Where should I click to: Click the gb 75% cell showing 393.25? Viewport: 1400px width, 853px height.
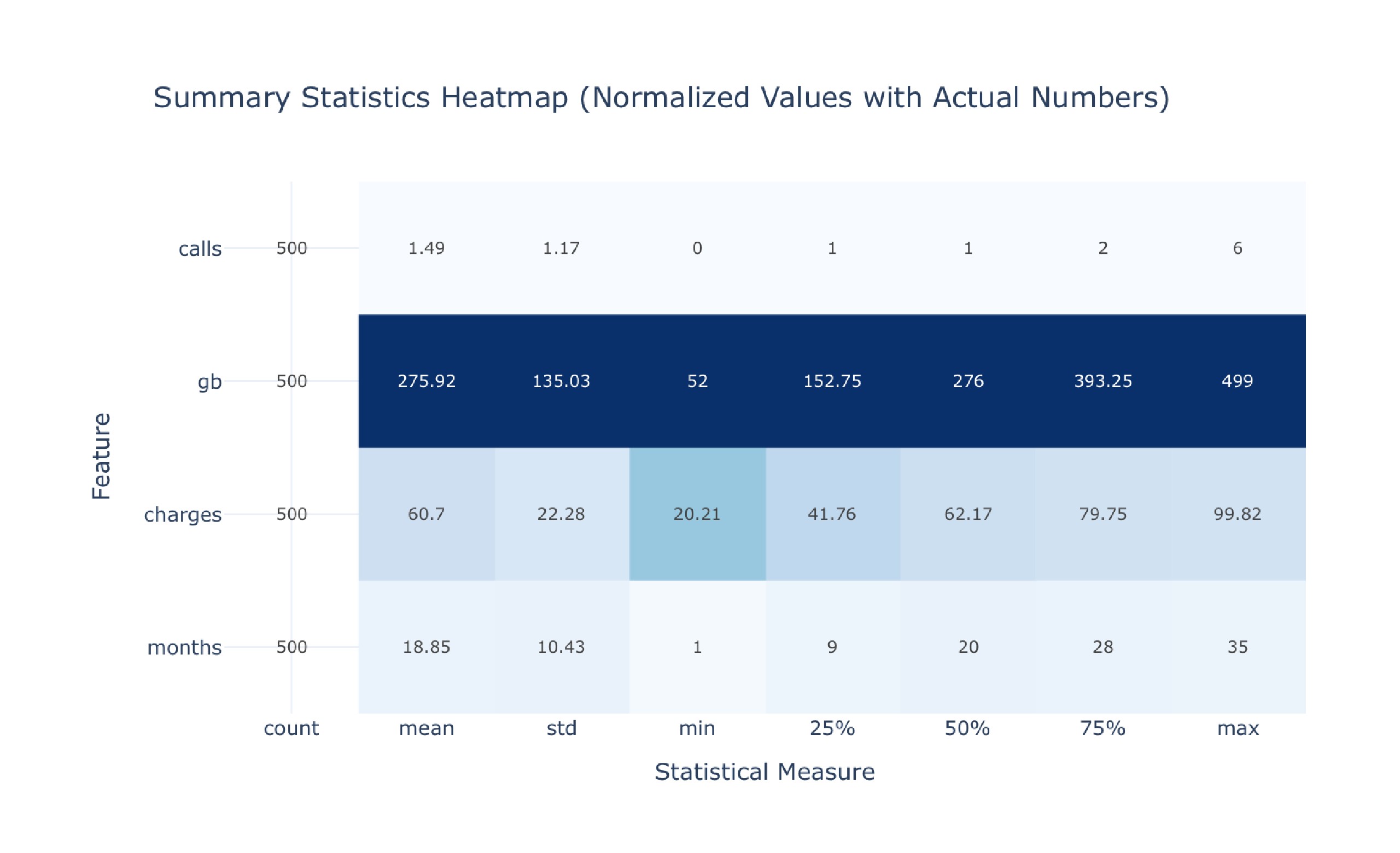point(1103,381)
